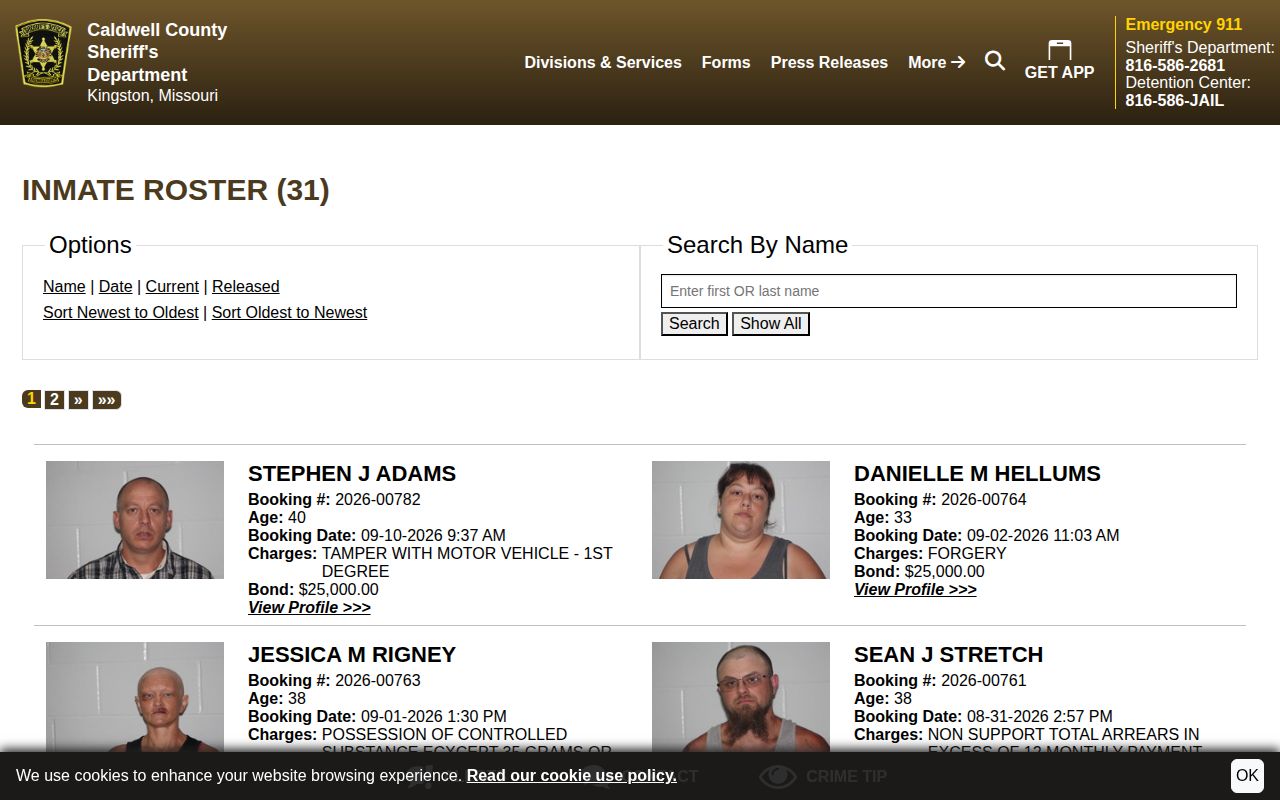1280x800 pixels.
Task: Click booking number 2026-00782
Action: (x=377, y=499)
